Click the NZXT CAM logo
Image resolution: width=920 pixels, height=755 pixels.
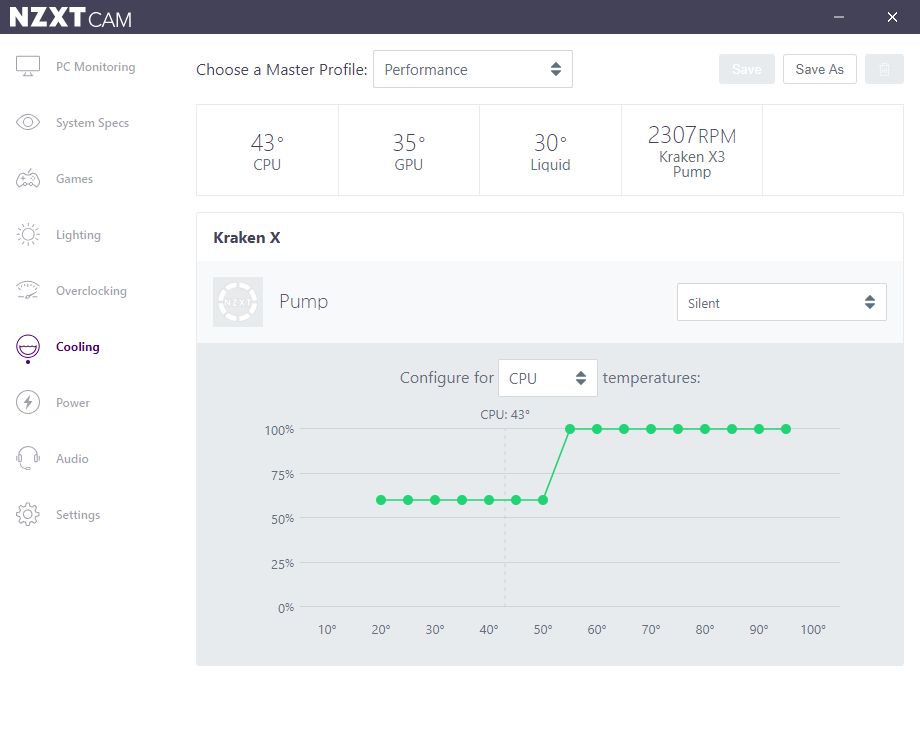tap(70, 18)
